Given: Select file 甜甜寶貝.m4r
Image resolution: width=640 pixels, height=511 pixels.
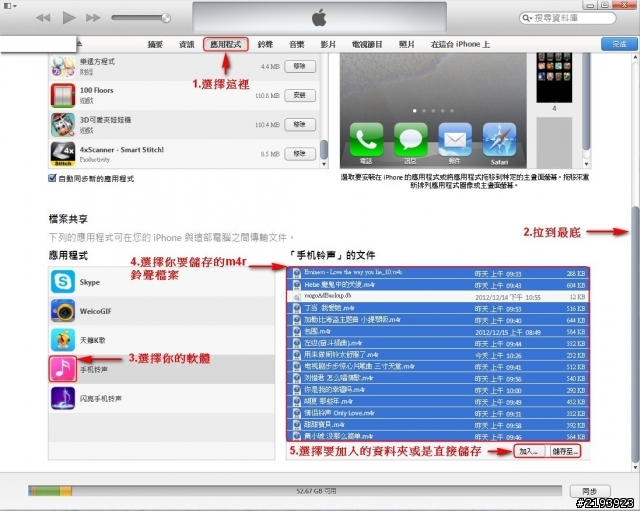Looking at the screenshot, I should [438, 424].
